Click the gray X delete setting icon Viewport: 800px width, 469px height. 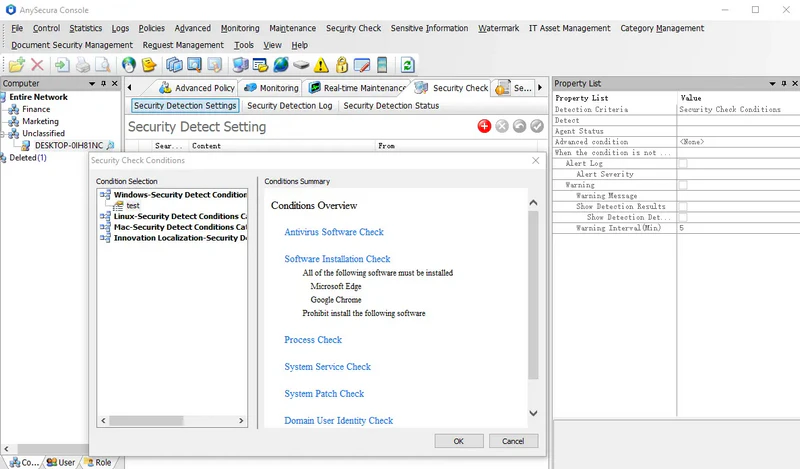click(x=502, y=126)
